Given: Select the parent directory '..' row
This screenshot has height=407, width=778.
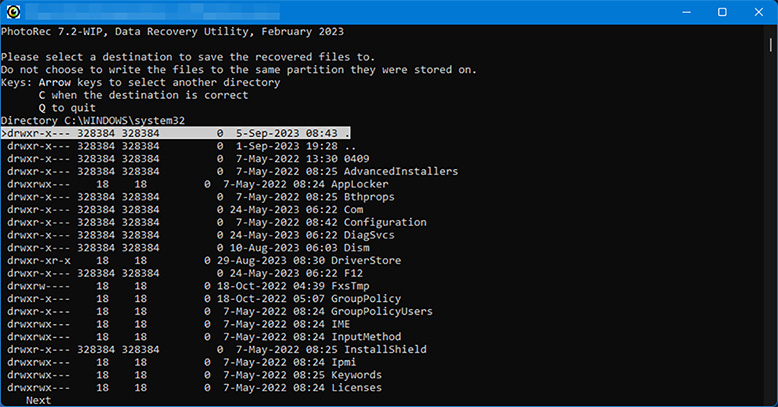Looking at the screenshot, I should coord(181,146).
